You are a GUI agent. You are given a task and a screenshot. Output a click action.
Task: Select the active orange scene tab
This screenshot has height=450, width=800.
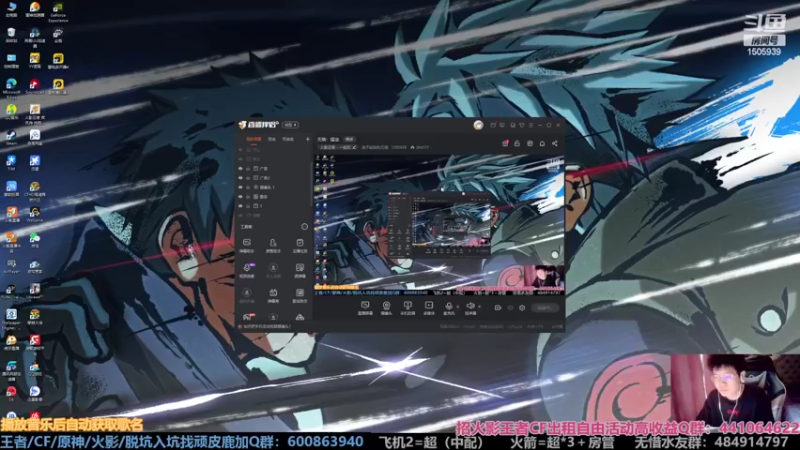tap(254, 139)
